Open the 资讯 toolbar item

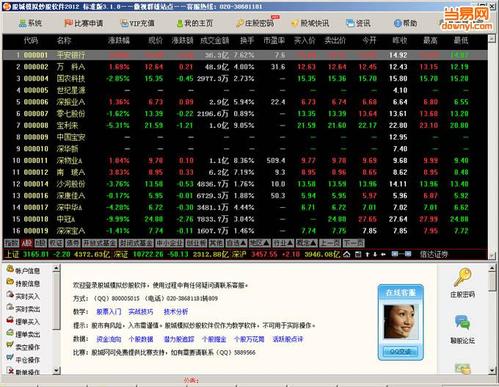coord(358,23)
